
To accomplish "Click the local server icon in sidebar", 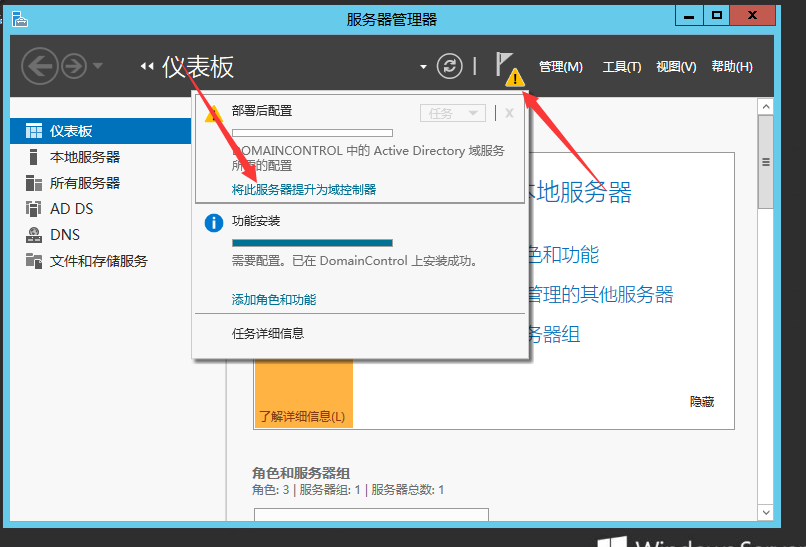I will 33,157.
